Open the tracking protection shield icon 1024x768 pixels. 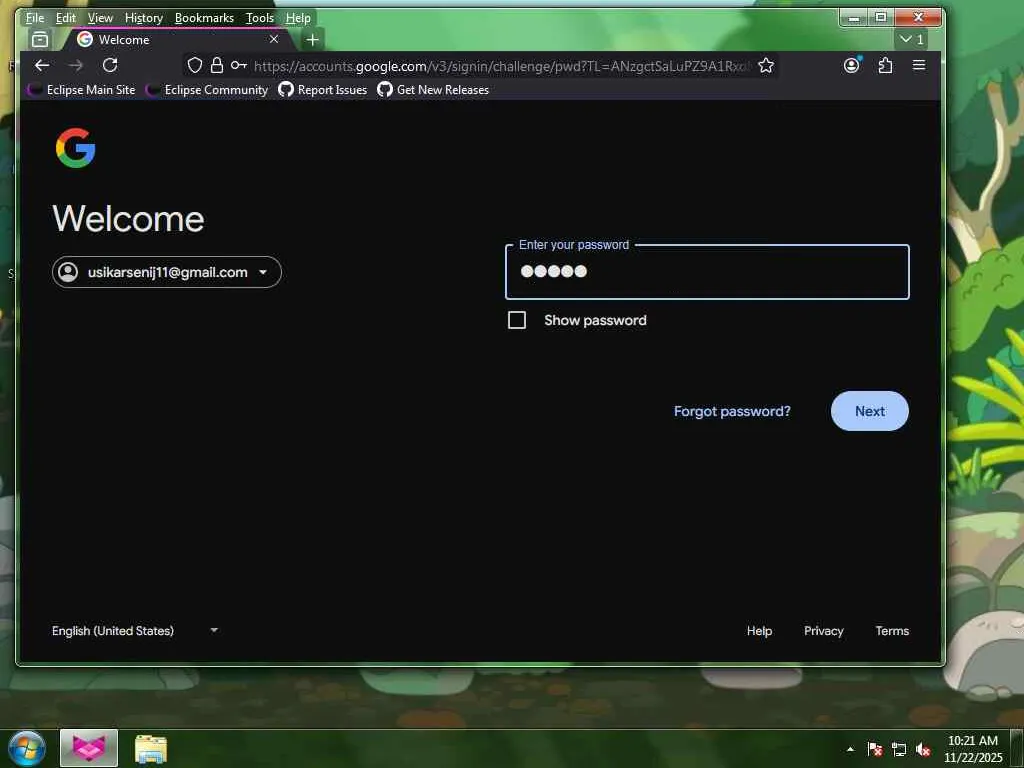[195, 65]
